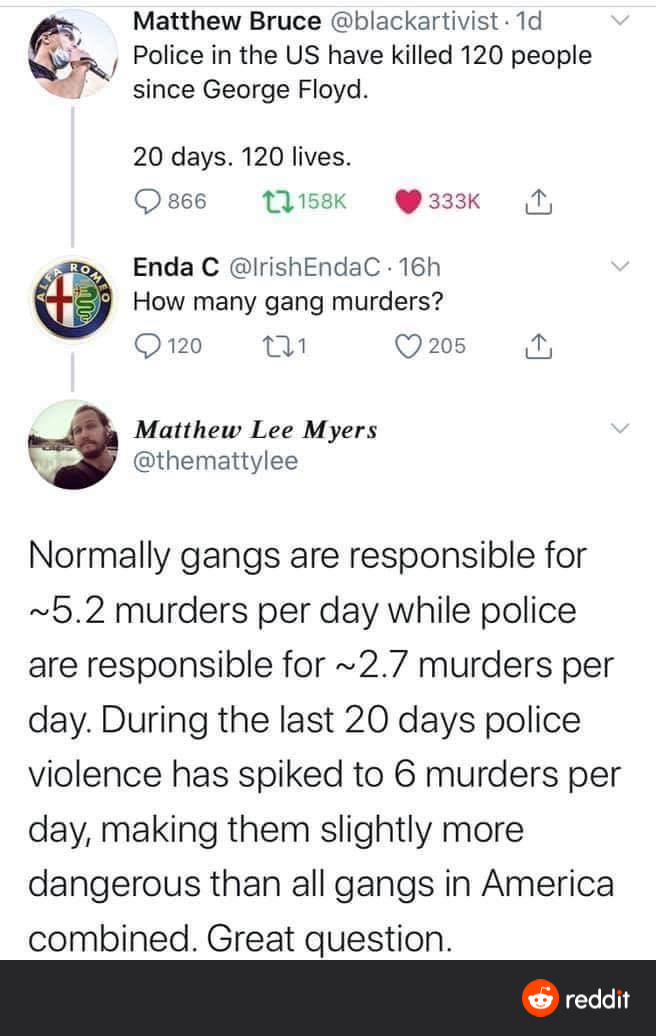The image size is (656, 1036).
Task: Open Enda C's Alfa Romeo avatar
Action: [x=72, y=300]
